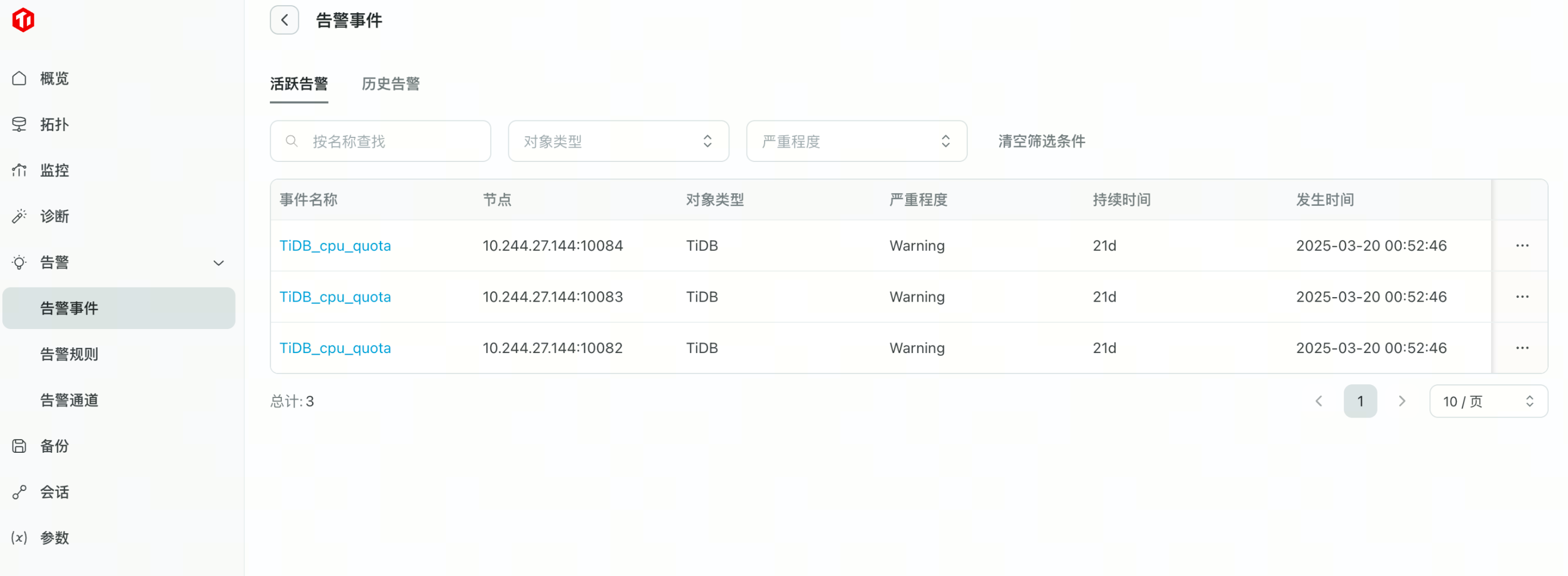Click the lightbulb icon beside 告警
This screenshot has height=576, width=1568.
click(19, 262)
